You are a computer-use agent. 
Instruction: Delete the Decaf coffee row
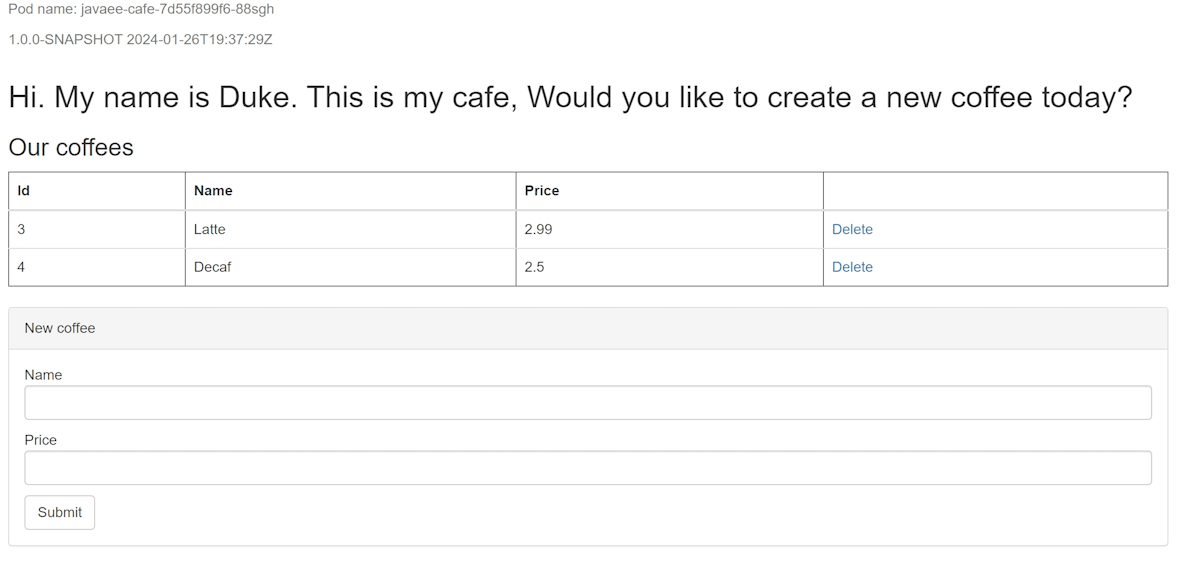point(852,267)
